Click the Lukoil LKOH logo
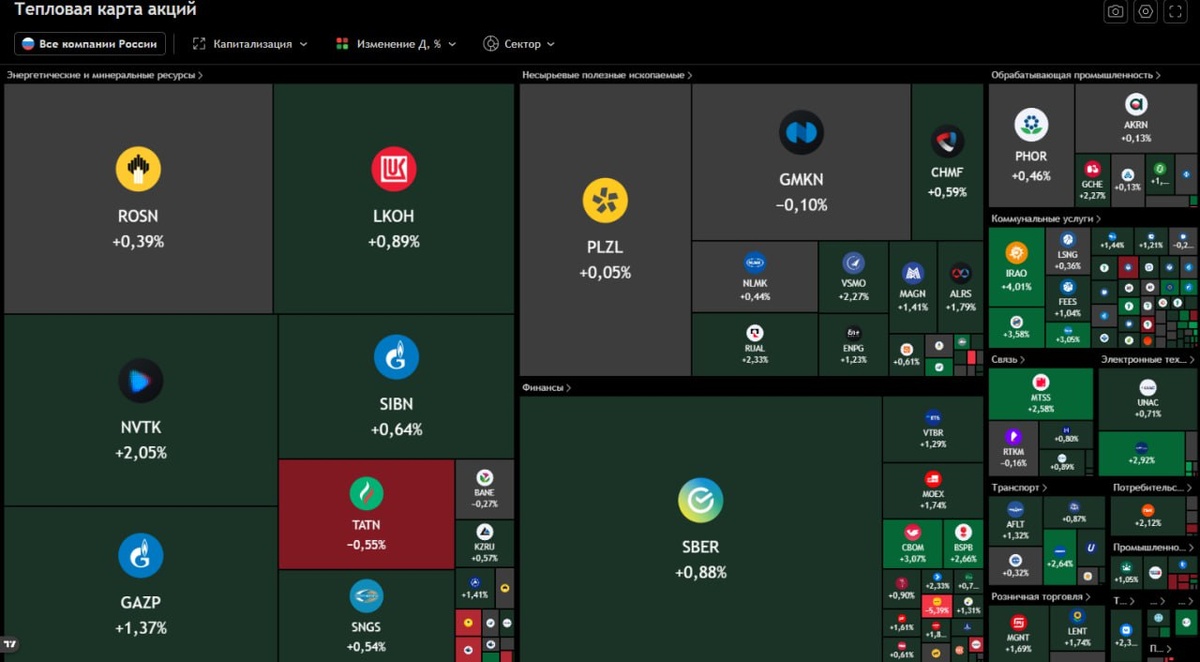This screenshot has height=662, width=1200. coord(394,169)
